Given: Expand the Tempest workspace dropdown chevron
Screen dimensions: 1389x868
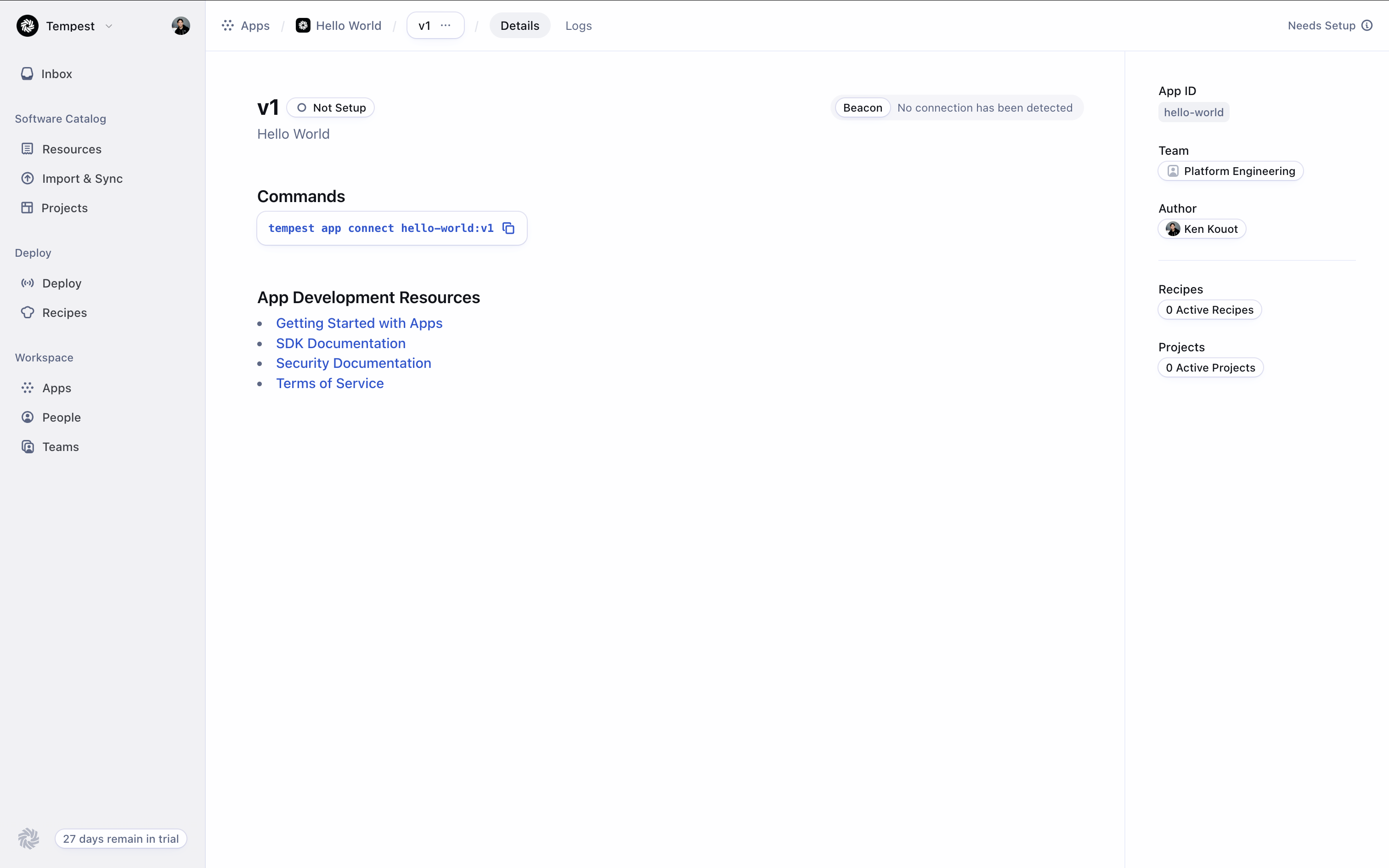Looking at the screenshot, I should click(x=109, y=26).
